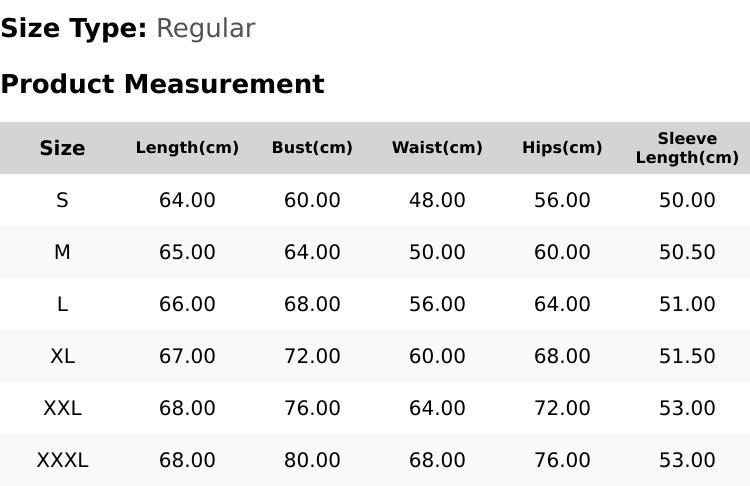The height and width of the screenshot is (486, 750).
Task: Click the Hips(cm) column header
Action: pyautogui.click(x=562, y=148)
